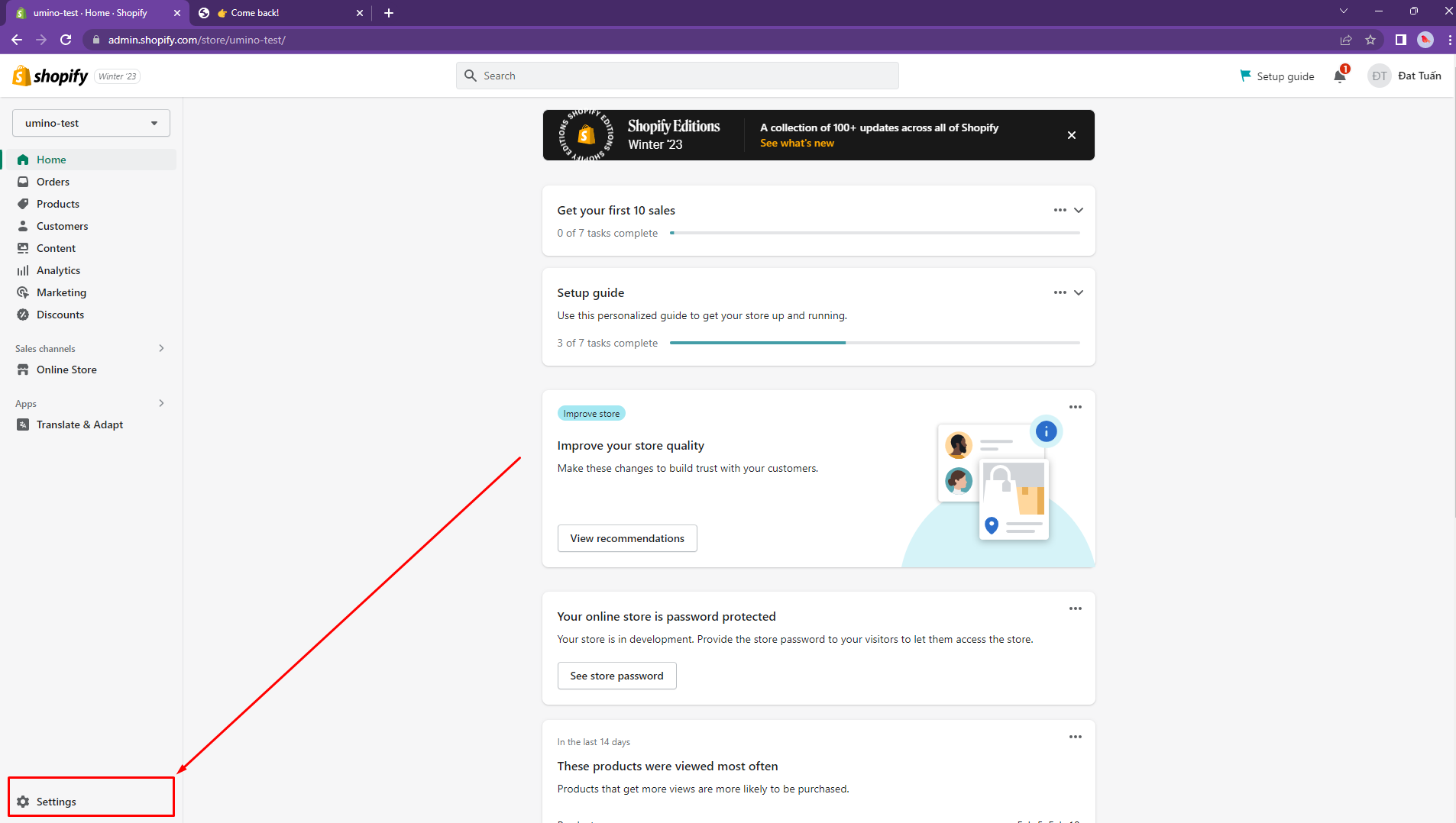The image size is (1456, 823).
Task: Open the notifications bell
Action: 1340,76
